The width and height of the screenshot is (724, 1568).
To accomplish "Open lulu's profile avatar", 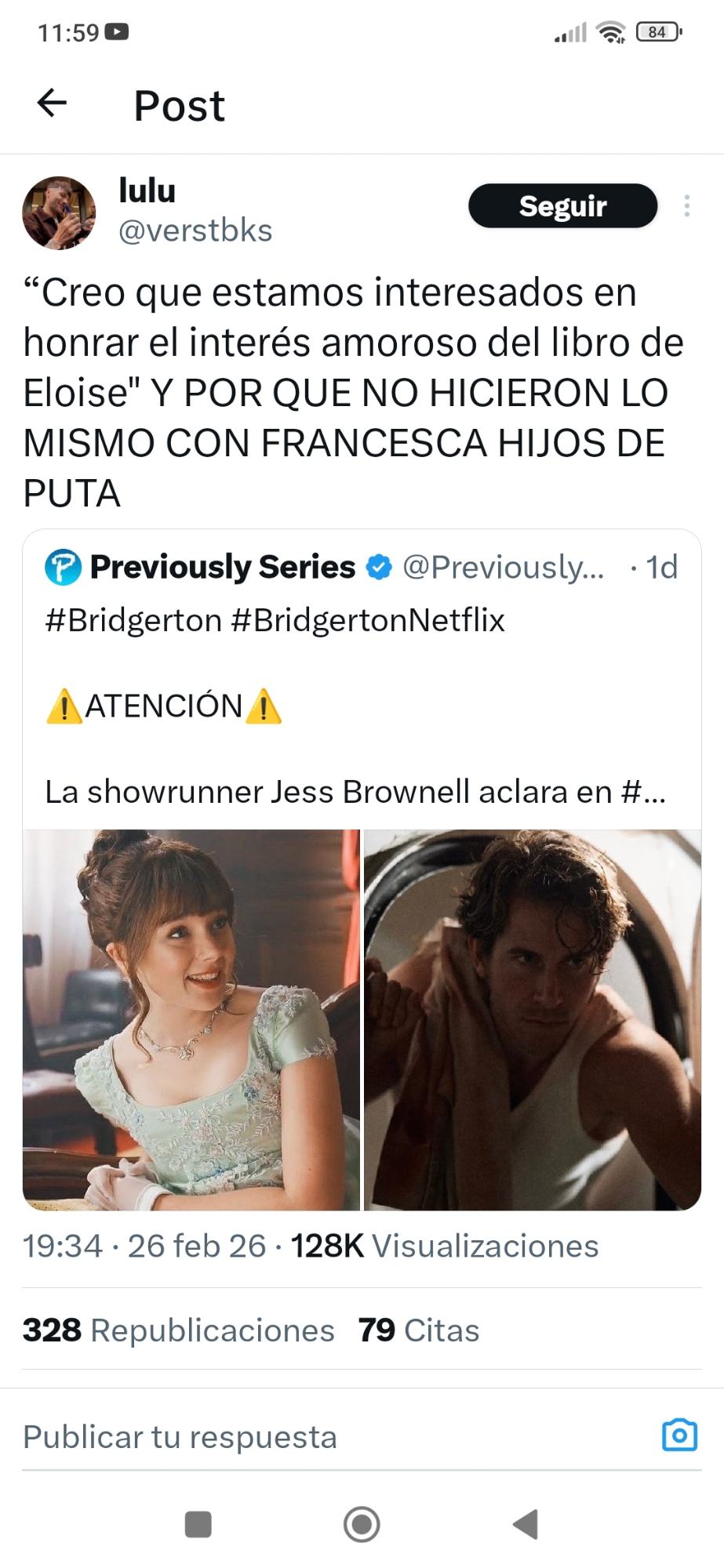I will pyautogui.click(x=59, y=212).
